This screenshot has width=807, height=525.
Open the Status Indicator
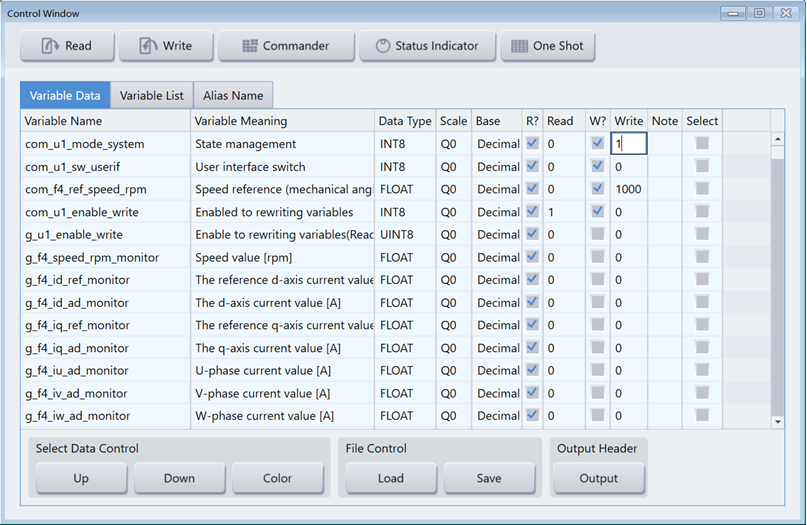pyautogui.click(x=427, y=46)
